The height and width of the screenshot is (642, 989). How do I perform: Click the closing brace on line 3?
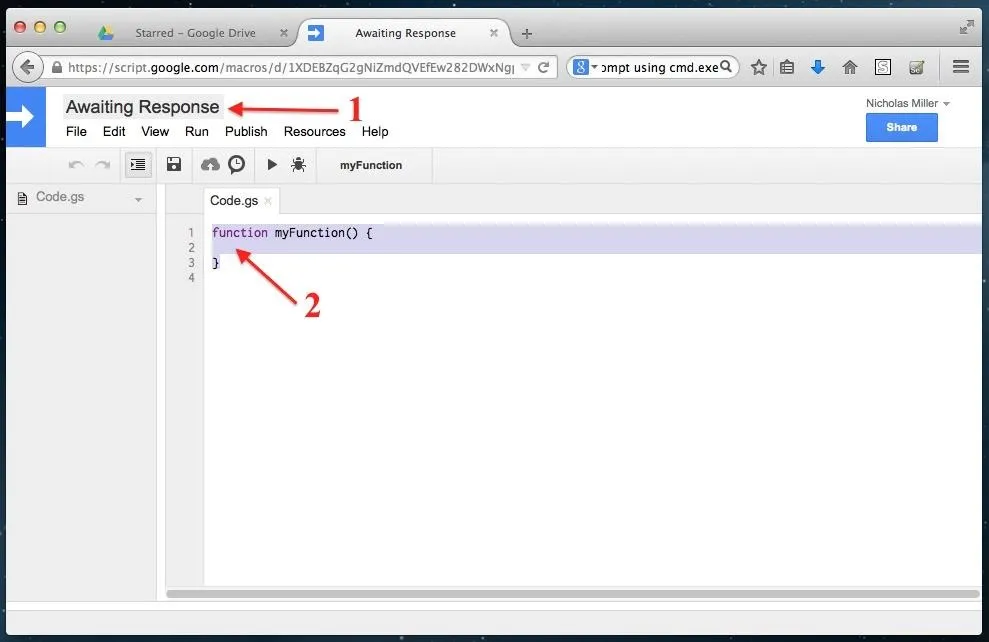216,262
